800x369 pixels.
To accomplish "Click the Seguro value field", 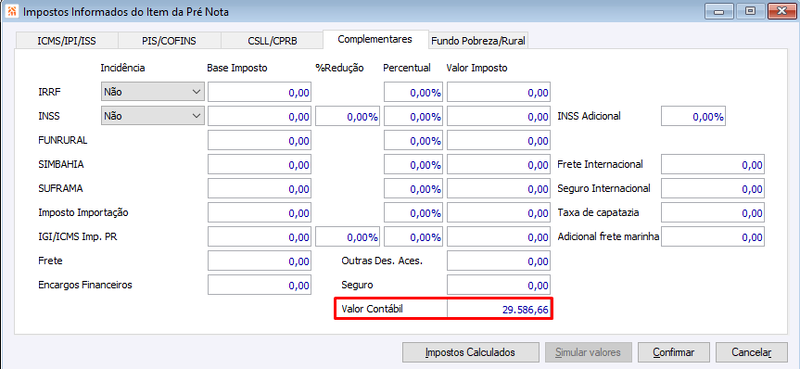I will coord(499,285).
